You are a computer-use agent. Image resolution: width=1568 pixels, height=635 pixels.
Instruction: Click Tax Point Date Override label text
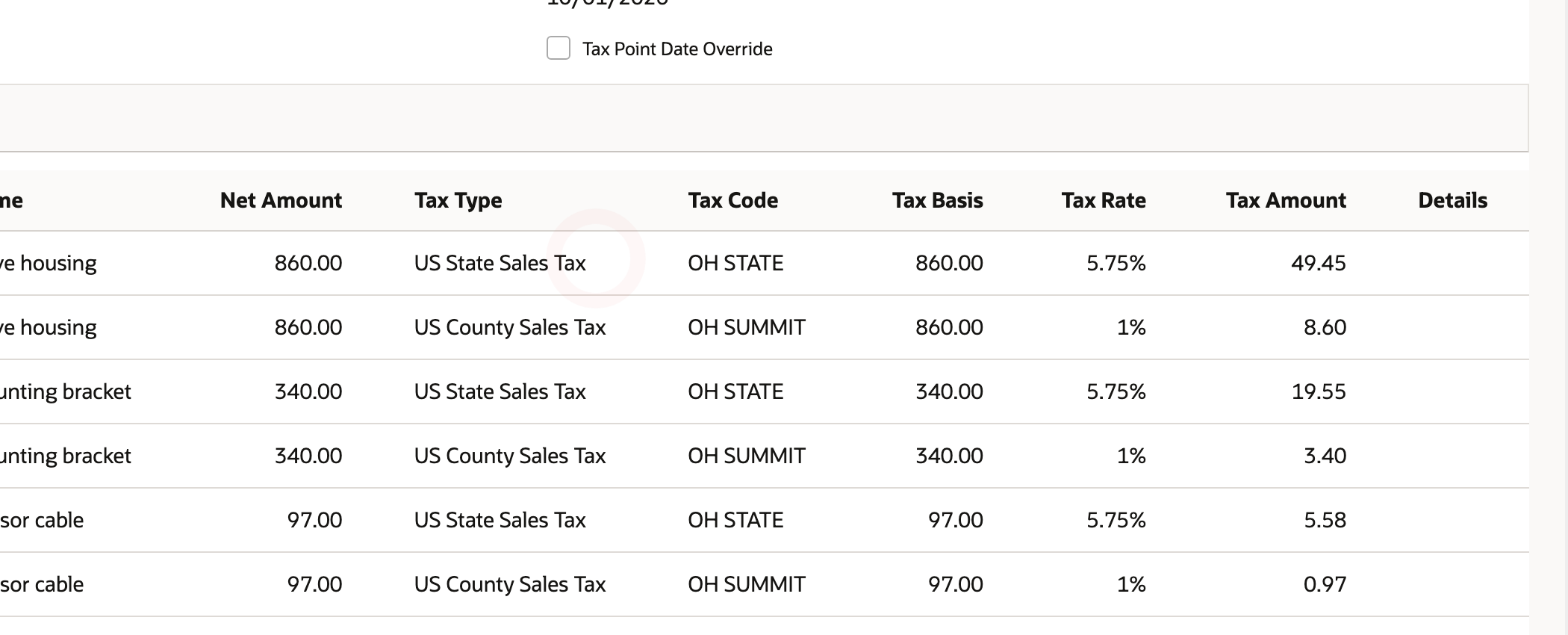(x=677, y=49)
